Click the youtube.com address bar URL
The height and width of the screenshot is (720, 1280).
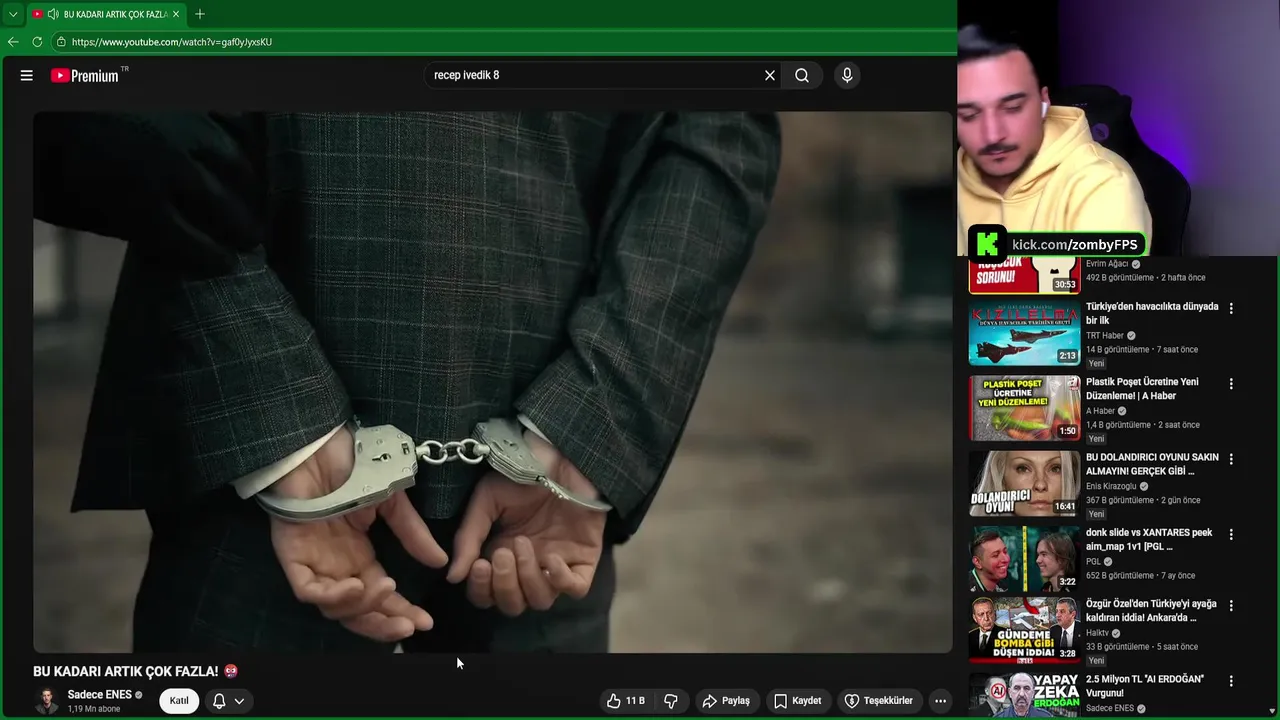point(172,42)
